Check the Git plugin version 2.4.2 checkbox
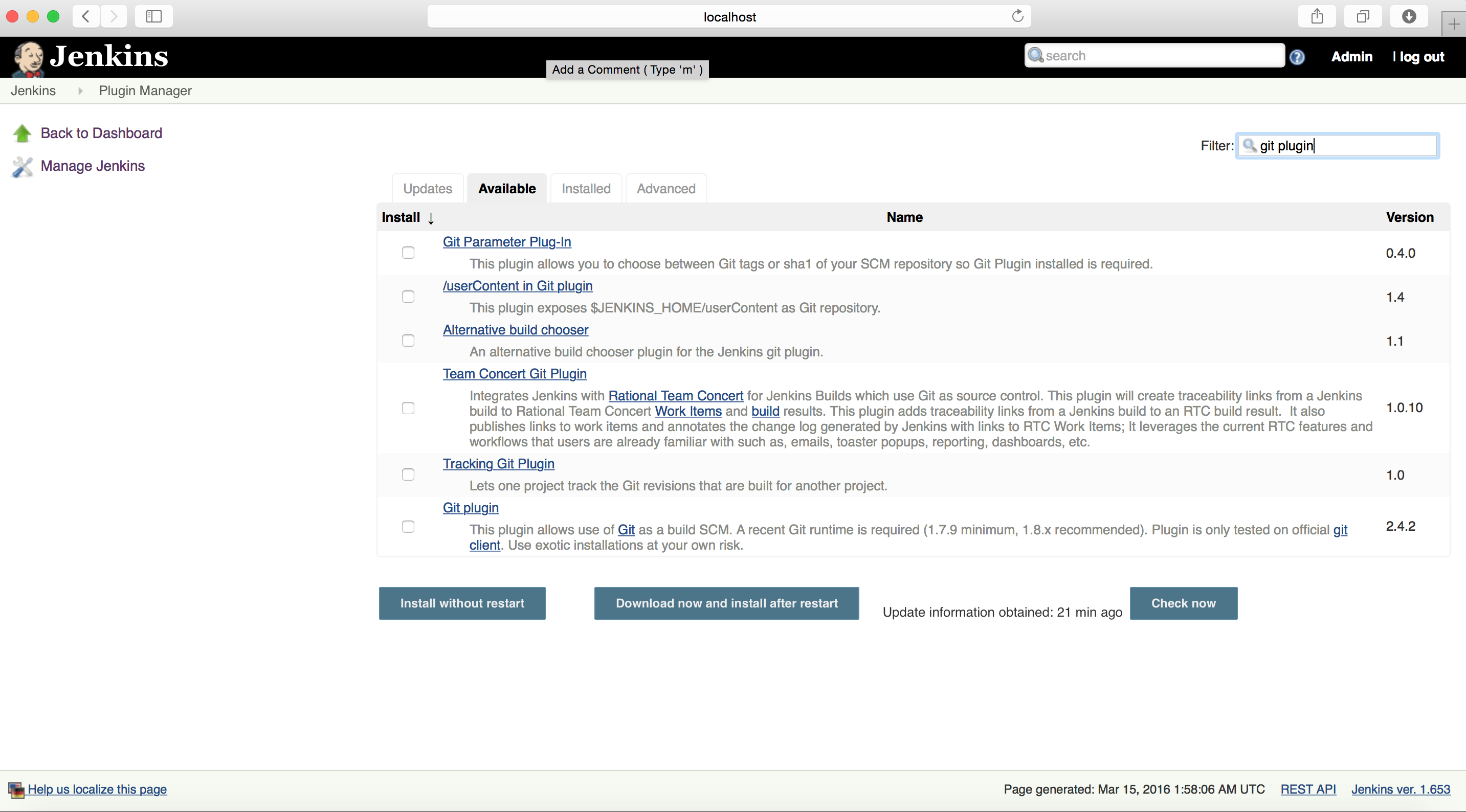Screen dimensions: 1466x812 click(408, 526)
